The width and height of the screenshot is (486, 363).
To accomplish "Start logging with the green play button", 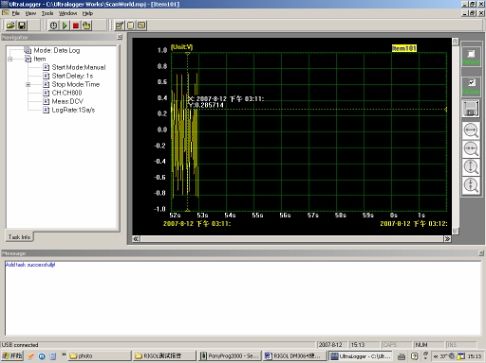I will [65, 25].
